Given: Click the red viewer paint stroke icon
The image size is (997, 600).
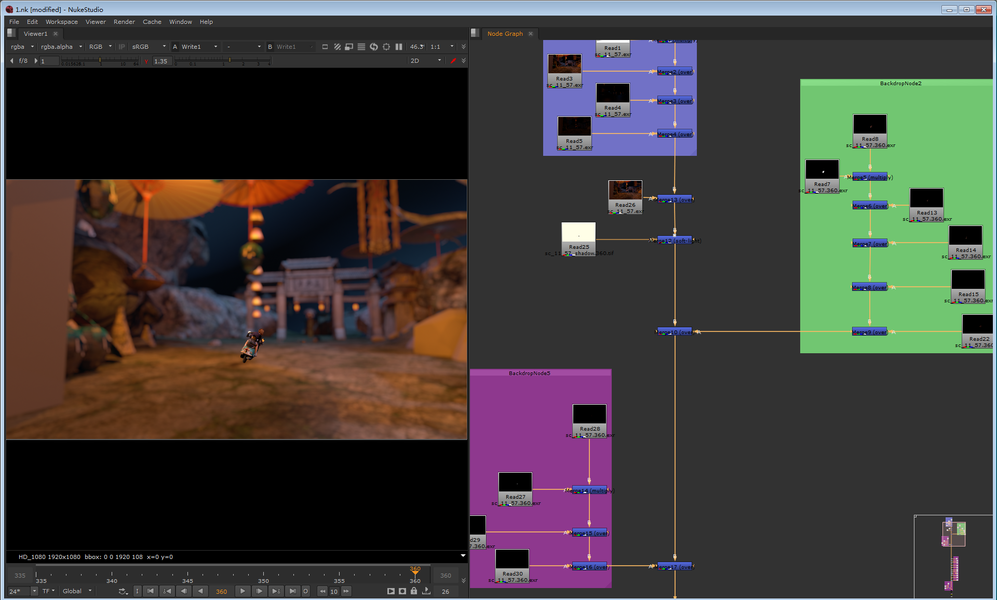Looking at the screenshot, I should click(453, 61).
